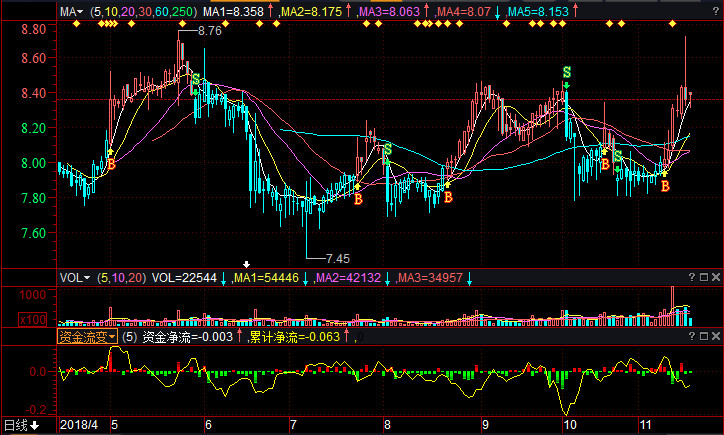Click the maximize square icon in 资金流变 panel
Image resolution: width=724 pixels, height=435 pixels.
point(705,338)
